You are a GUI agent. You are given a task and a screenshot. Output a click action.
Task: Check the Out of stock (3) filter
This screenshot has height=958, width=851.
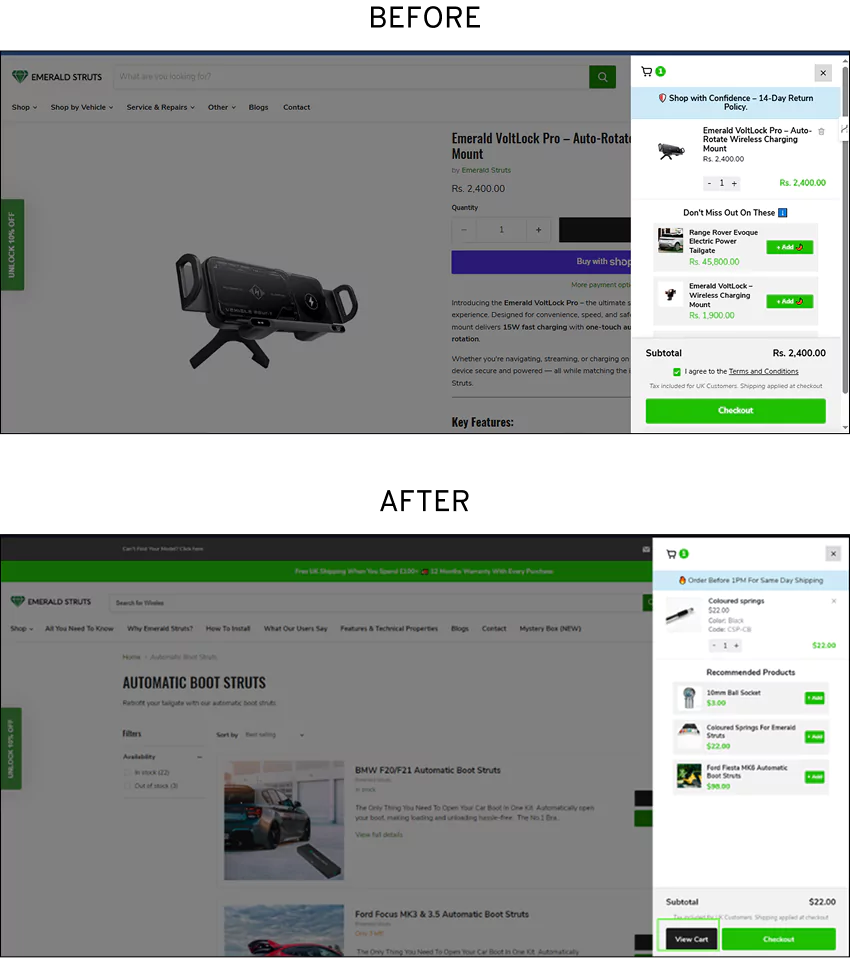[x=128, y=786]
